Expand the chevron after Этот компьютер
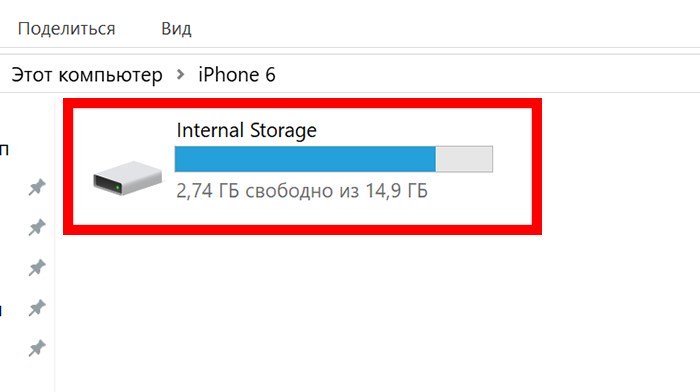 [x=180, y=74]
